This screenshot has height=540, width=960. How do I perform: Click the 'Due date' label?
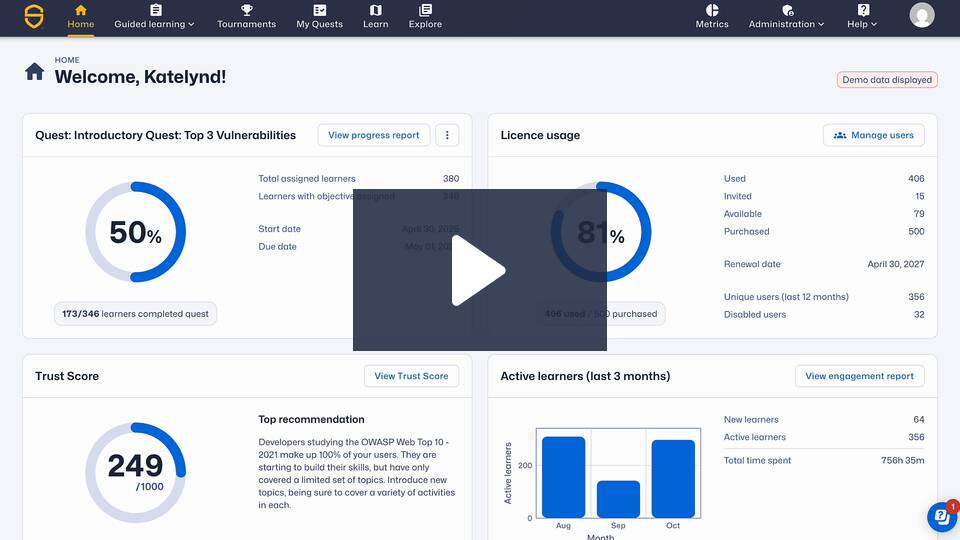[277, 247]
